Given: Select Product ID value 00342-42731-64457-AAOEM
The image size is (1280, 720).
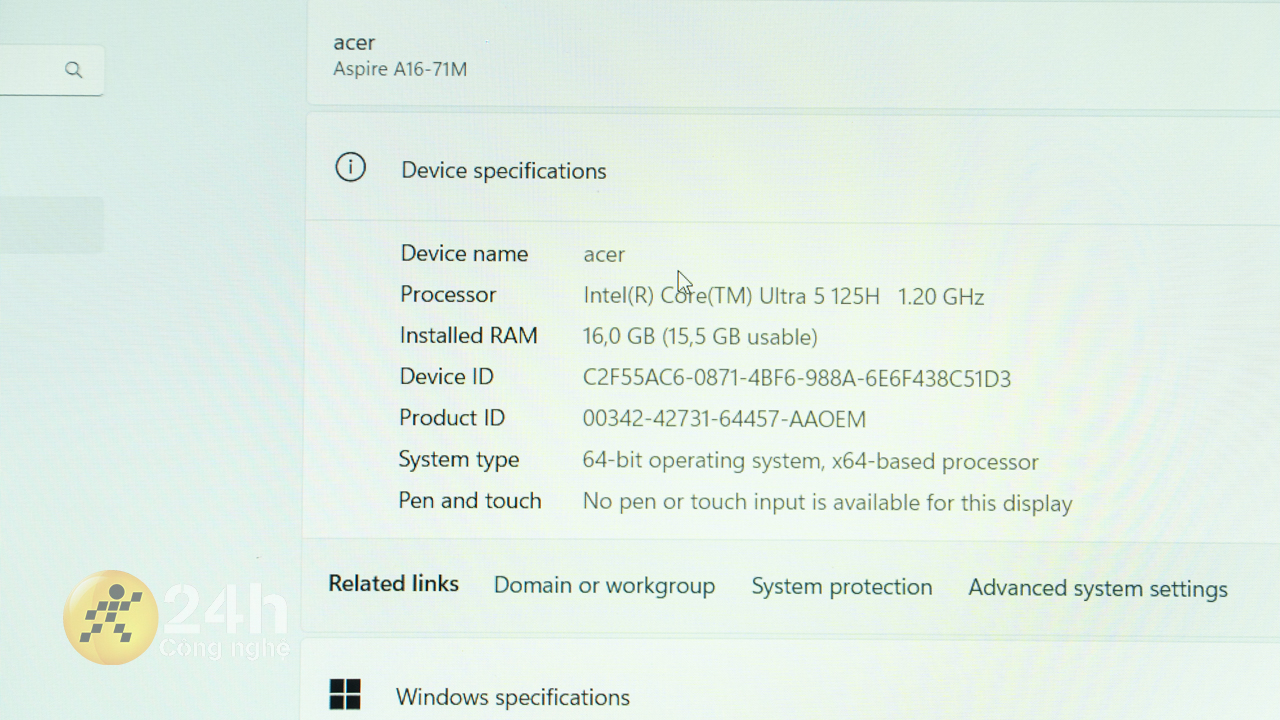Looking at the screenshot, I should point(724,420).
